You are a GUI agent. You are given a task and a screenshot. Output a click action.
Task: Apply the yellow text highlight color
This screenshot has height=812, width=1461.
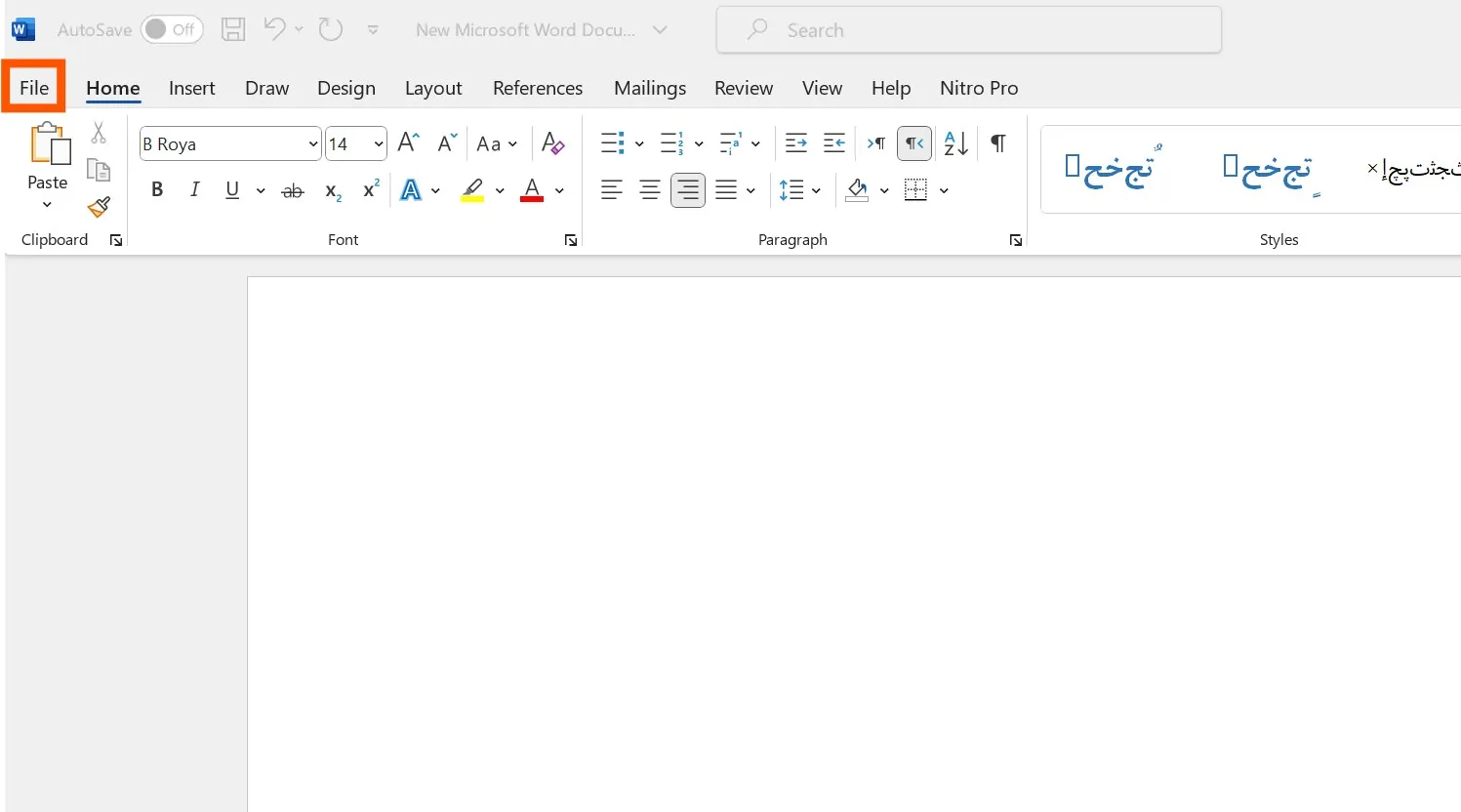pos(473,190)
